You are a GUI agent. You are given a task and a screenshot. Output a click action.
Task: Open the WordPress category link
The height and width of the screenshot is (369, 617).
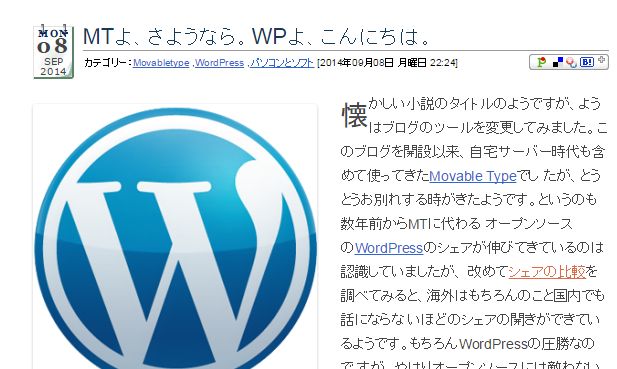[220, 63]
